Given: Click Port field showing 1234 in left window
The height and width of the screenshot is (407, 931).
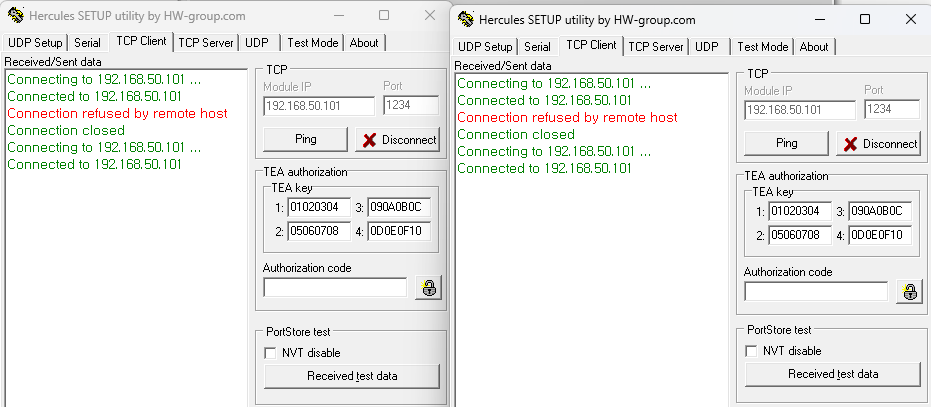Looking at the screenshot, I should (x=411, y=106).
